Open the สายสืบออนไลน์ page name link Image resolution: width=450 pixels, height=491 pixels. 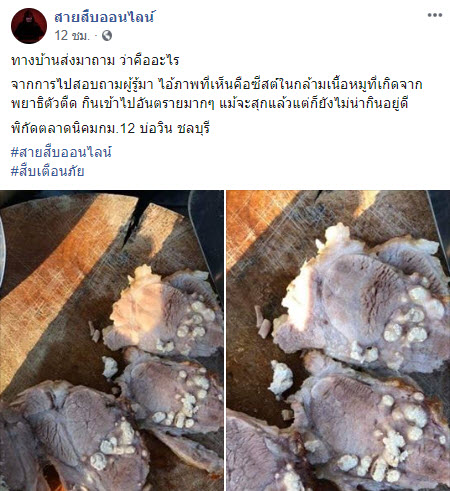[x=105, y=17]
